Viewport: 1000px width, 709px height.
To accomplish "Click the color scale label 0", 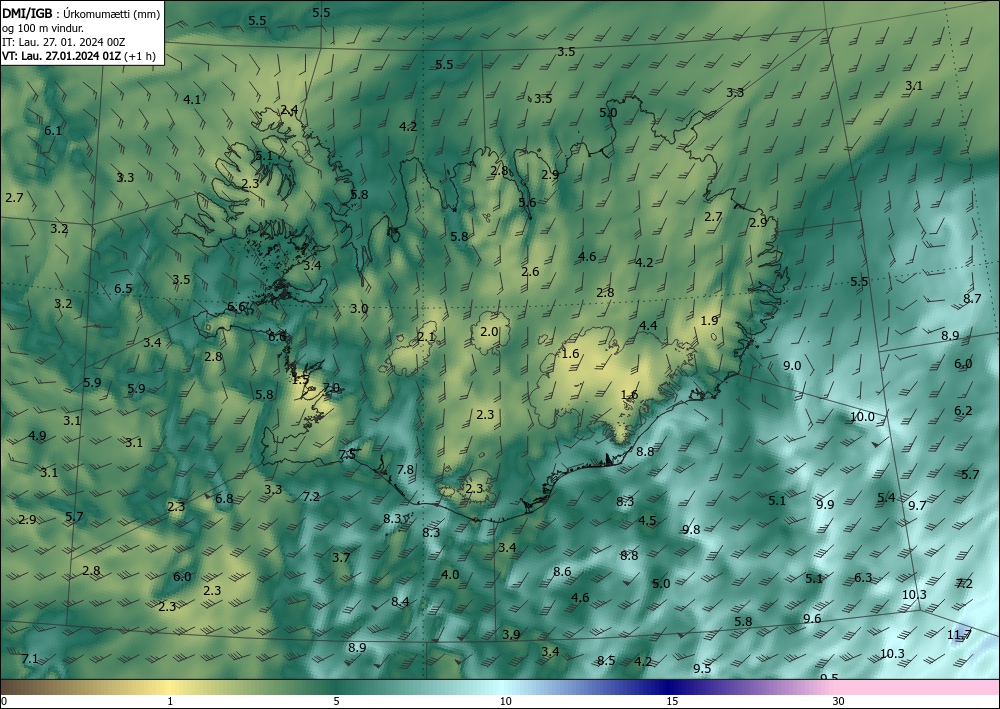I will click(x=4, y=702).
